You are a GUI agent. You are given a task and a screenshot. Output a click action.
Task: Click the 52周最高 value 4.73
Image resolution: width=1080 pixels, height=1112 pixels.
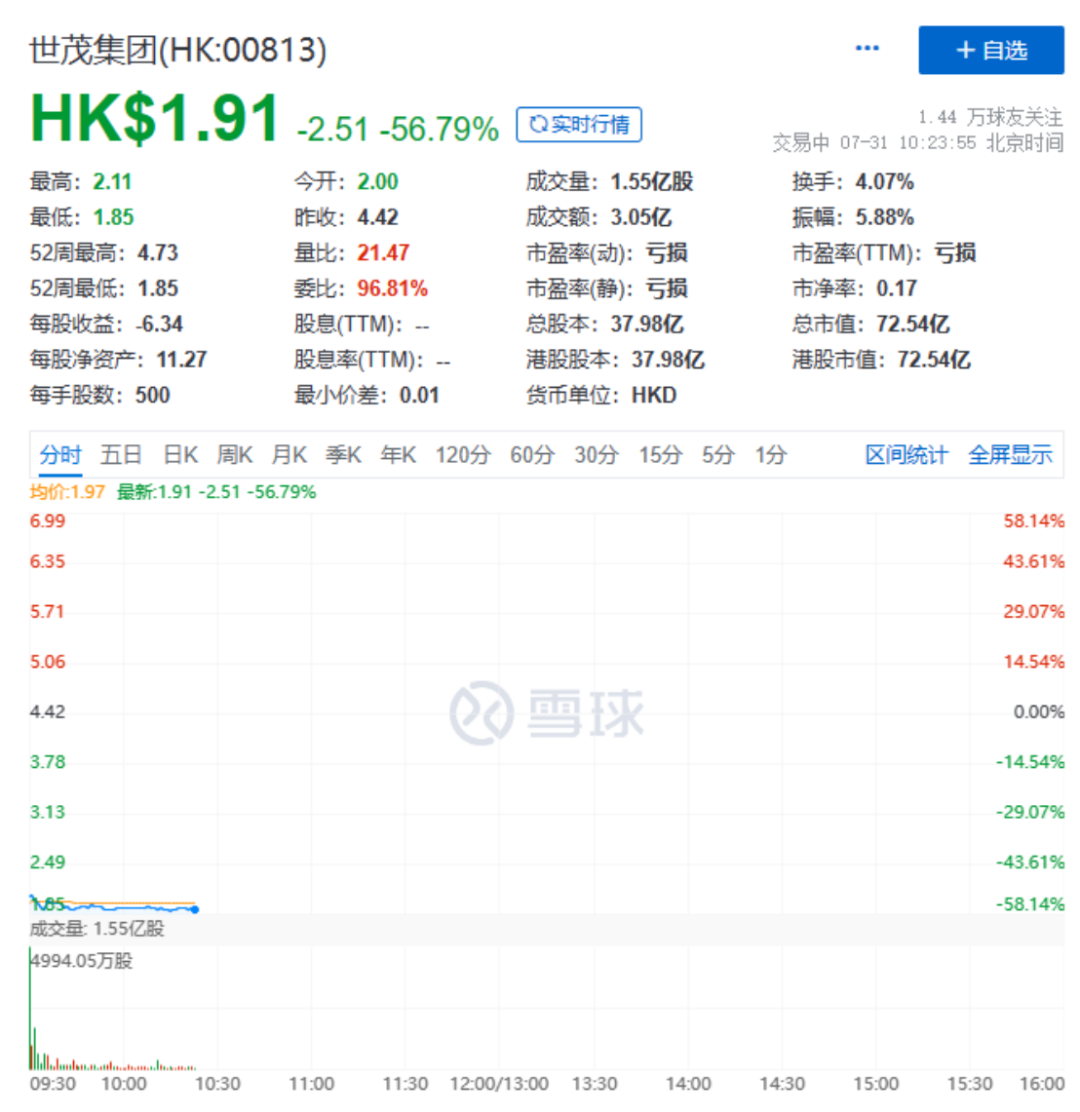pos(157,252)
